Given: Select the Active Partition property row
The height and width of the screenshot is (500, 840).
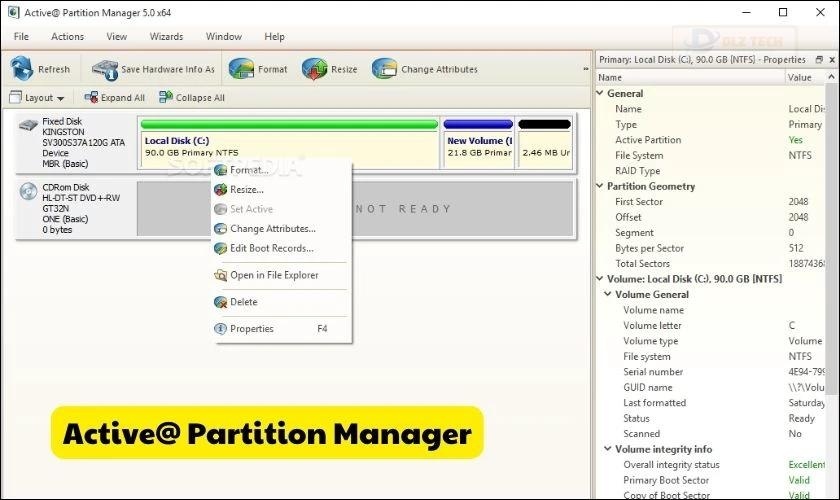Looking at the screenshot, I should click(x=710, y=140).
